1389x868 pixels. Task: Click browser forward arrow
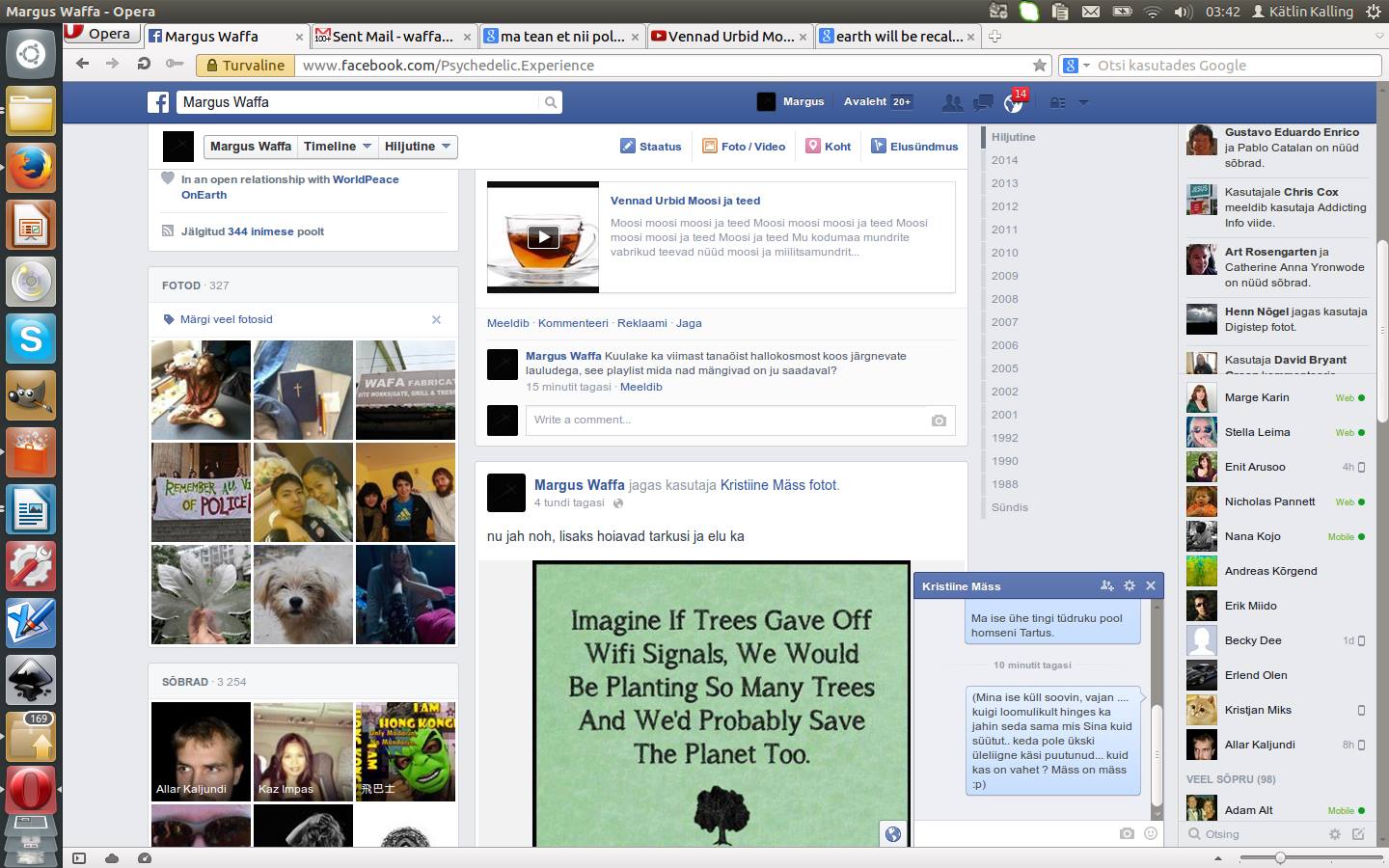(x=113, y=64)
